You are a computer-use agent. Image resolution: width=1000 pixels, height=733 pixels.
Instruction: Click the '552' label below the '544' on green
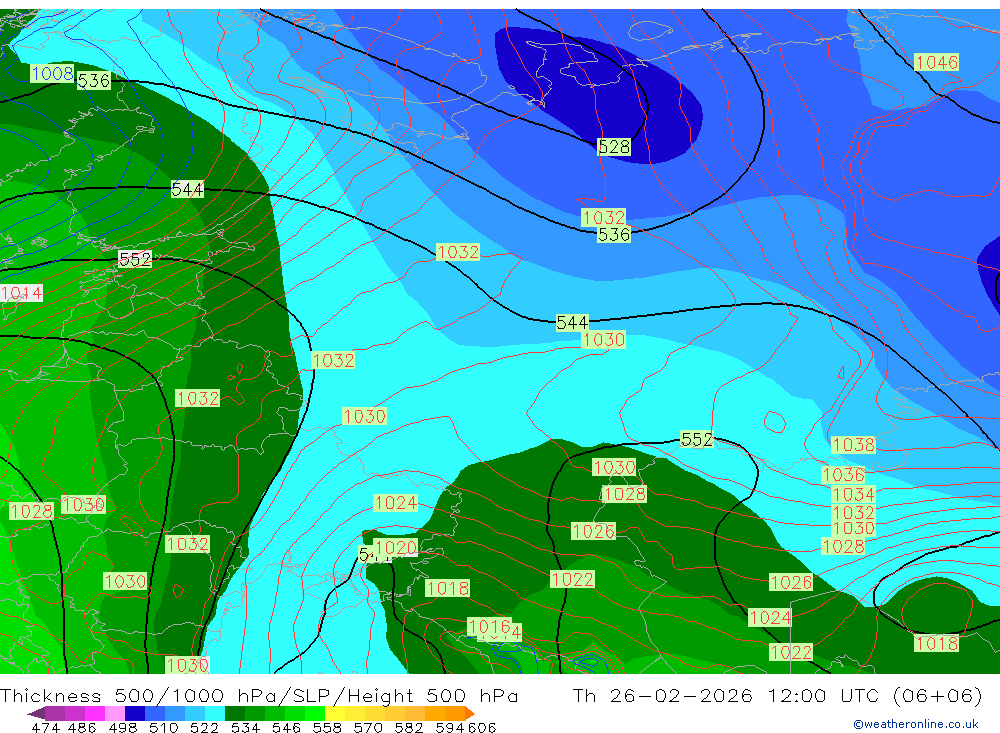(x=135, y=259)
